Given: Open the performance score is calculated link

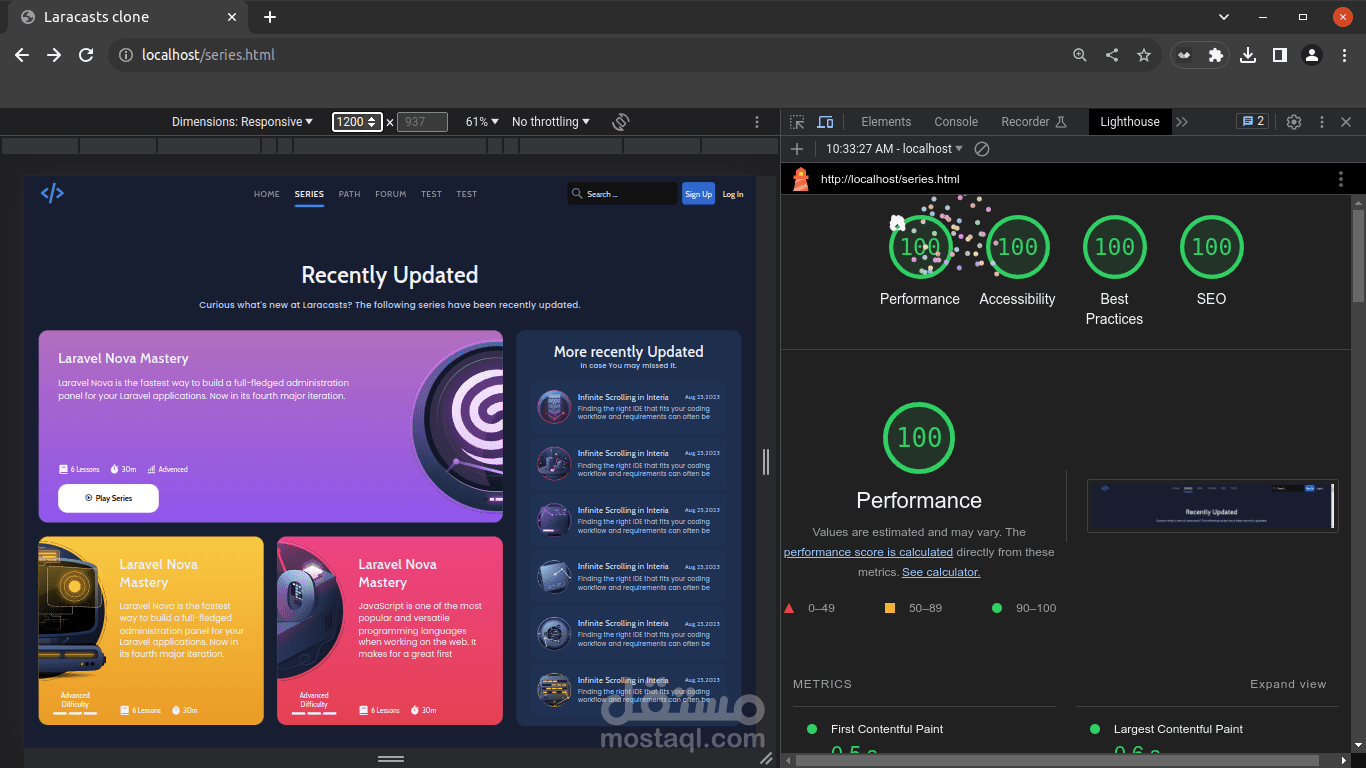Looking at the screenshot, I should coord(868,552).
